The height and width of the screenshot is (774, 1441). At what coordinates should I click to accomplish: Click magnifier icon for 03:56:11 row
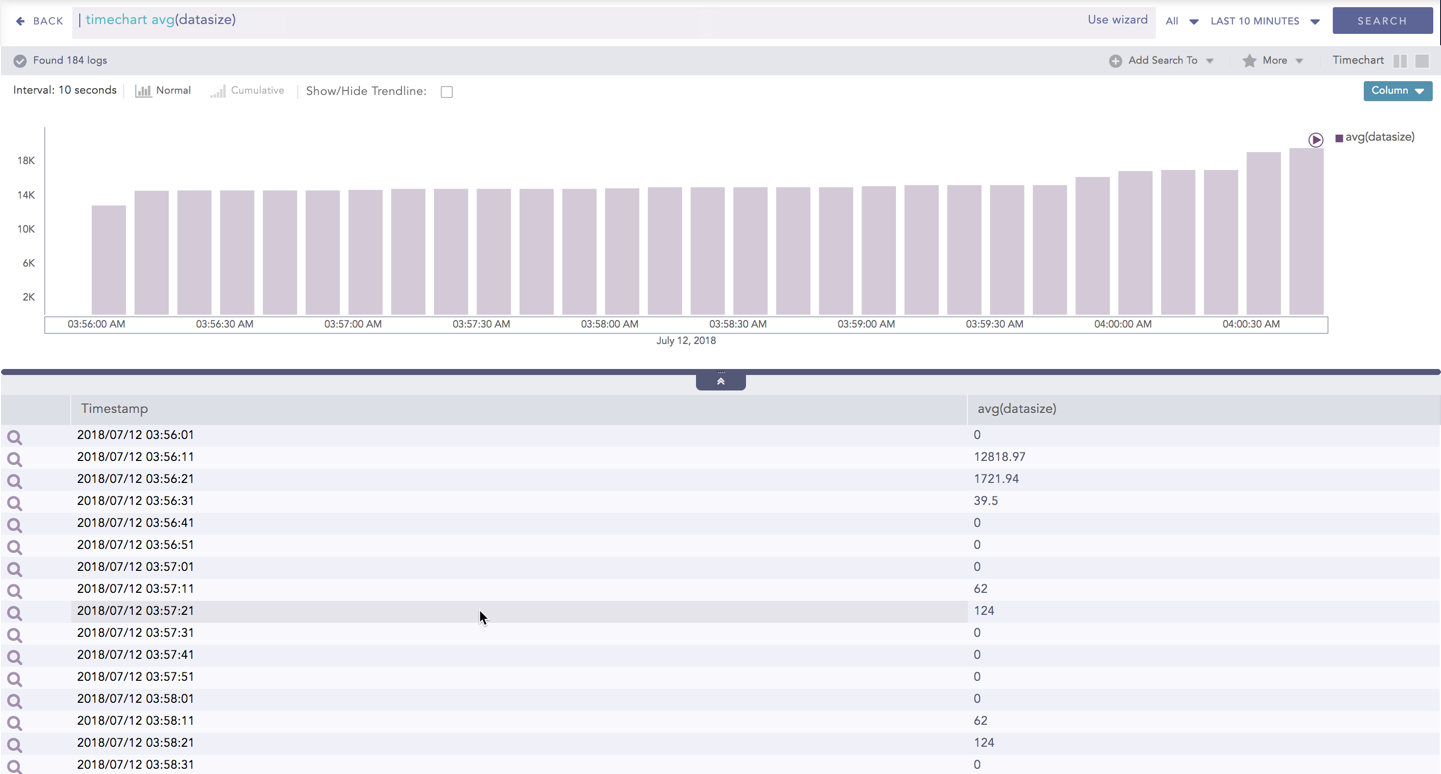tap(14, 459)
